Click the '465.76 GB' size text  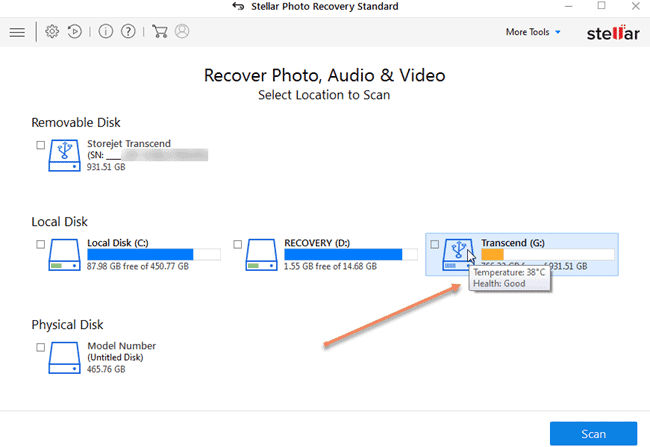[106, 369]
